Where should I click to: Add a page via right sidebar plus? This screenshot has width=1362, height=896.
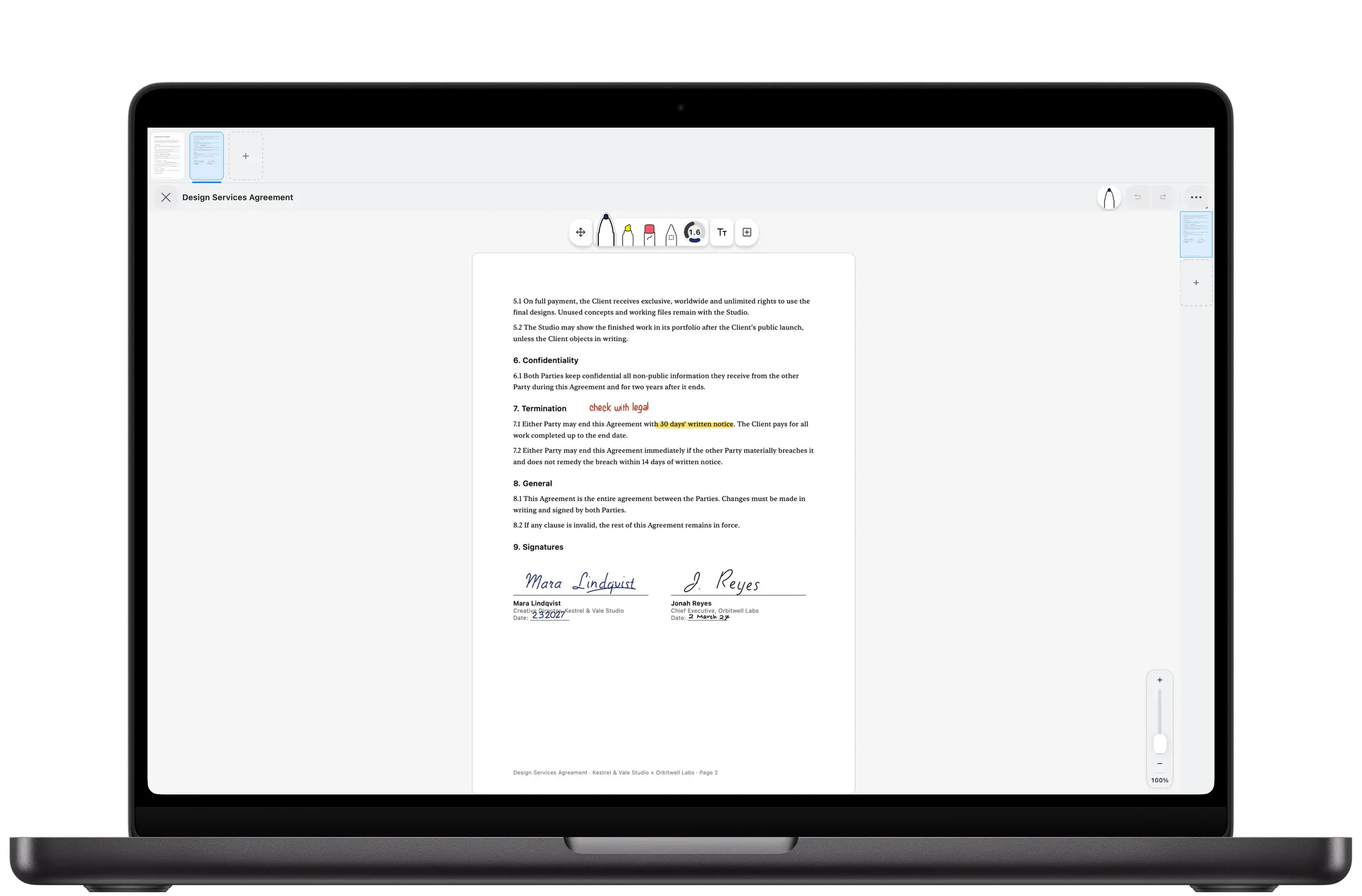click(x=1196, y=283)
